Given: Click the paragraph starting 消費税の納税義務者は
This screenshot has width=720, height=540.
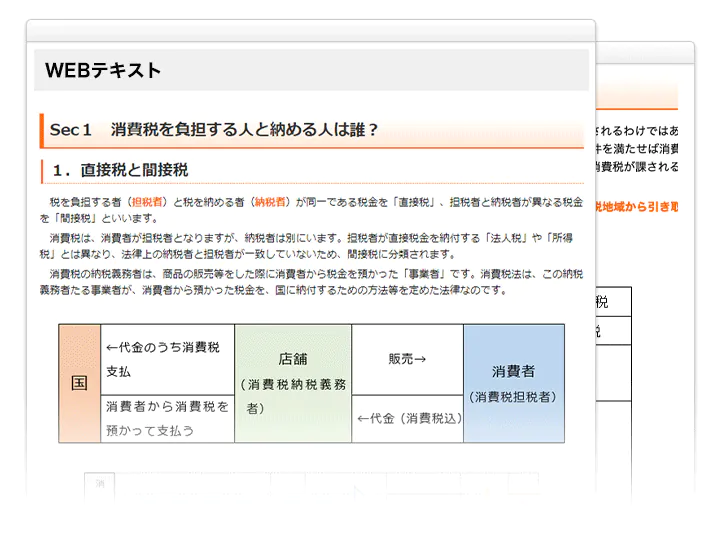Looking at the screenshot, I should 310,282.
